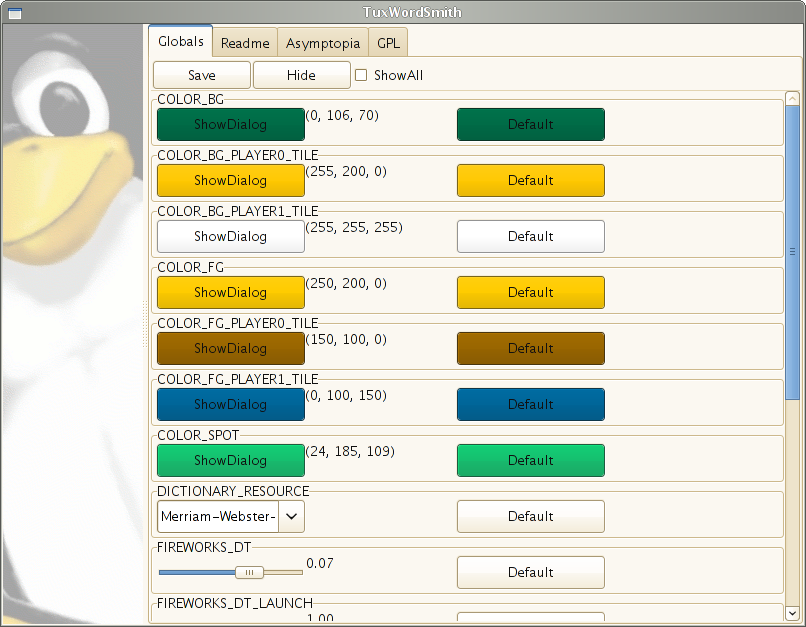This screenshot has width=806, height=627.
Task: Open ShowDialog for COLOR_FG_PLAYER1_TILE
Action: [230, 404]
